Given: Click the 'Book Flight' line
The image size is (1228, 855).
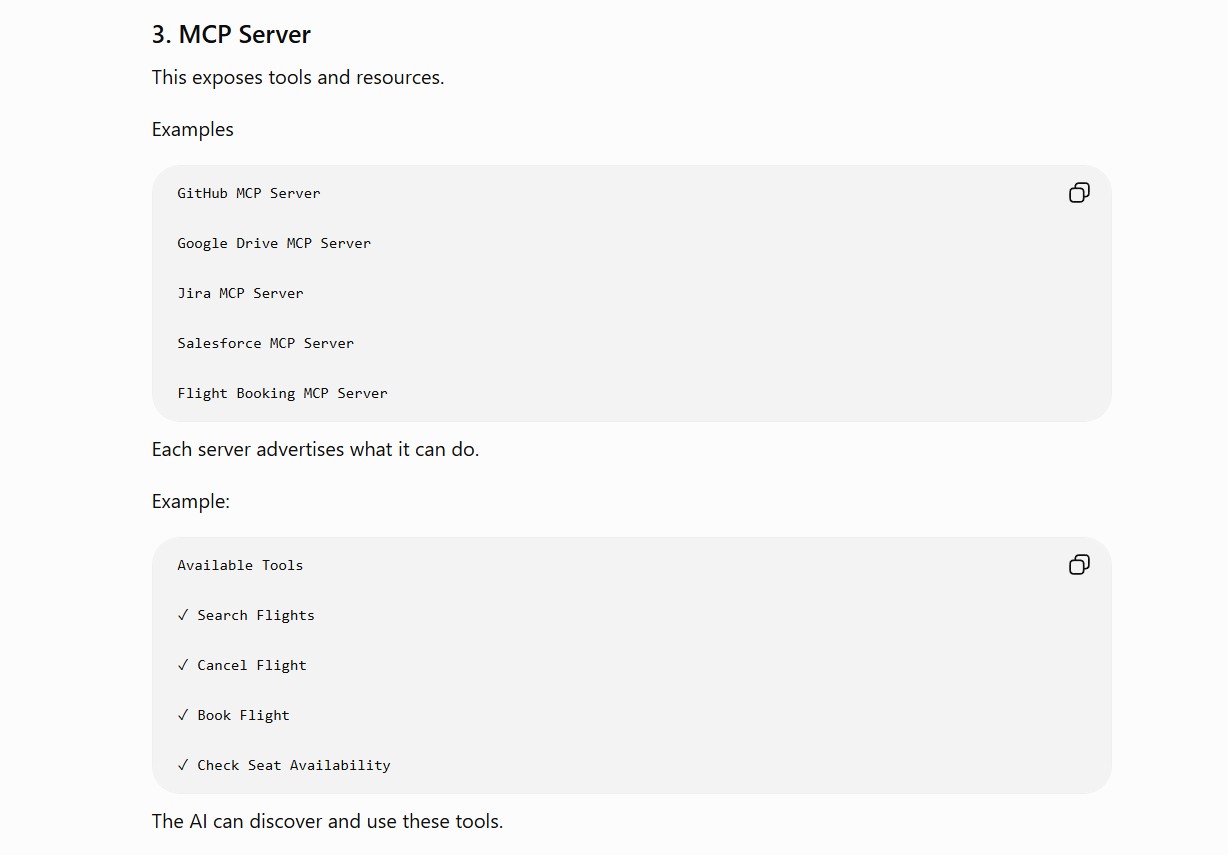Looking at the screenshot, I should pos(233,715).
